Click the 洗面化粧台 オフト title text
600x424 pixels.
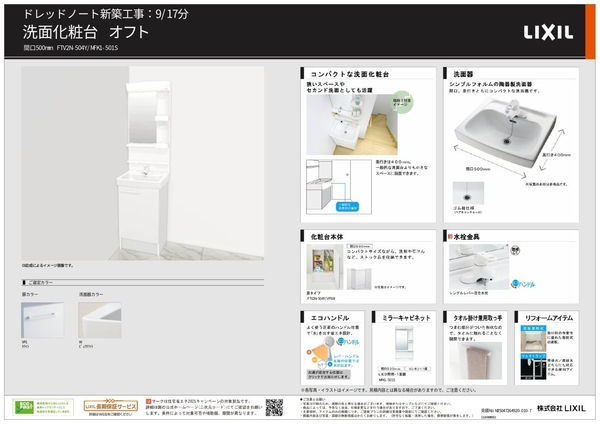click(x=85, y=32)
